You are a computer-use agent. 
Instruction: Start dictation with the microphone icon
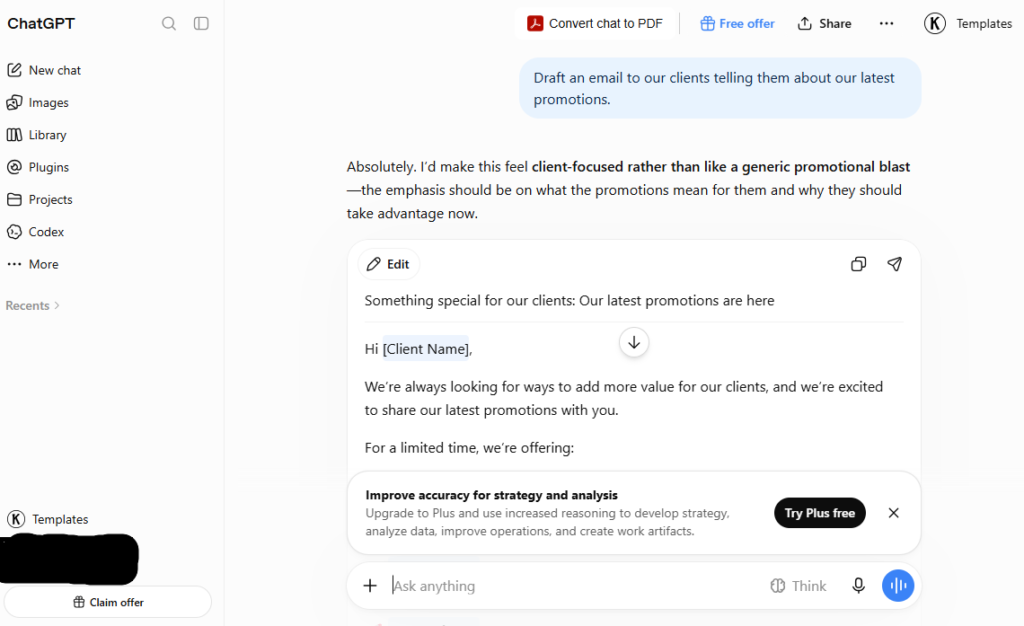coord(858,586)
